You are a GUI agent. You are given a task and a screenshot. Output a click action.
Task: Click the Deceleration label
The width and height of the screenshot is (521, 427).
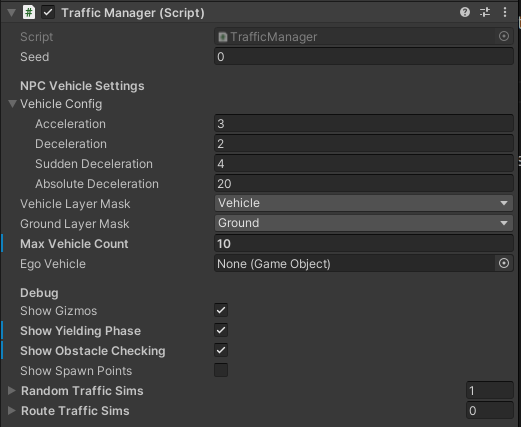[71, 144]
